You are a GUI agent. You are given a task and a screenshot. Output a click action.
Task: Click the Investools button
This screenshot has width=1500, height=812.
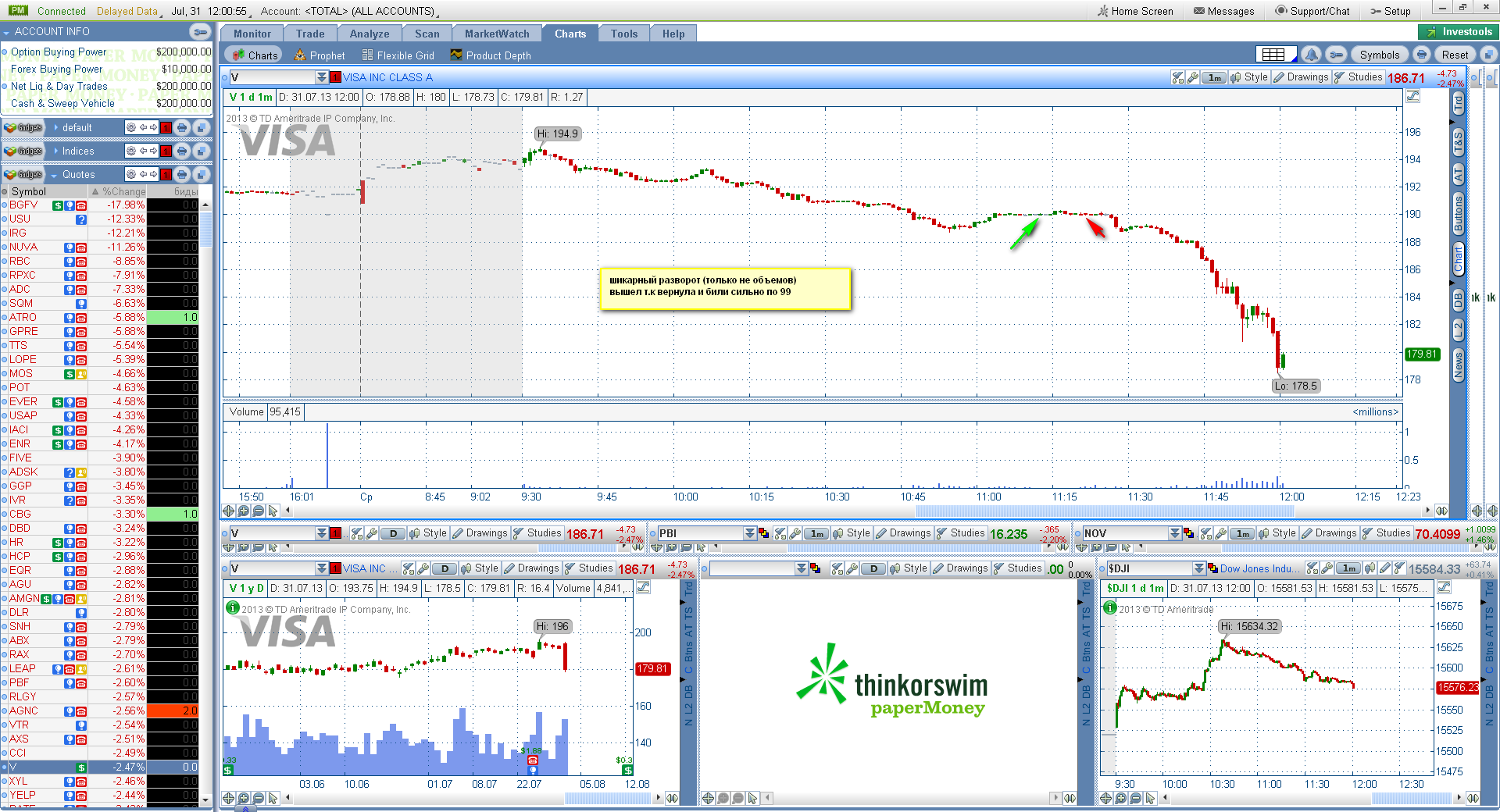[1458, 32]
